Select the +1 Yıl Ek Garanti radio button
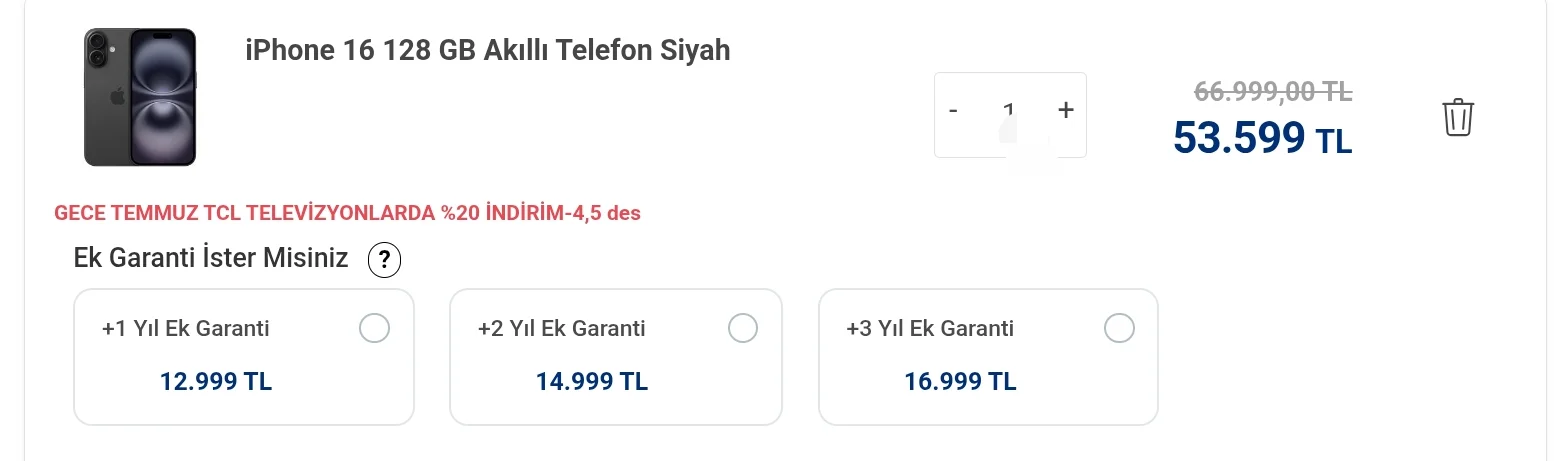Screen dimensions: 1562x461 (x=374, y=328)
